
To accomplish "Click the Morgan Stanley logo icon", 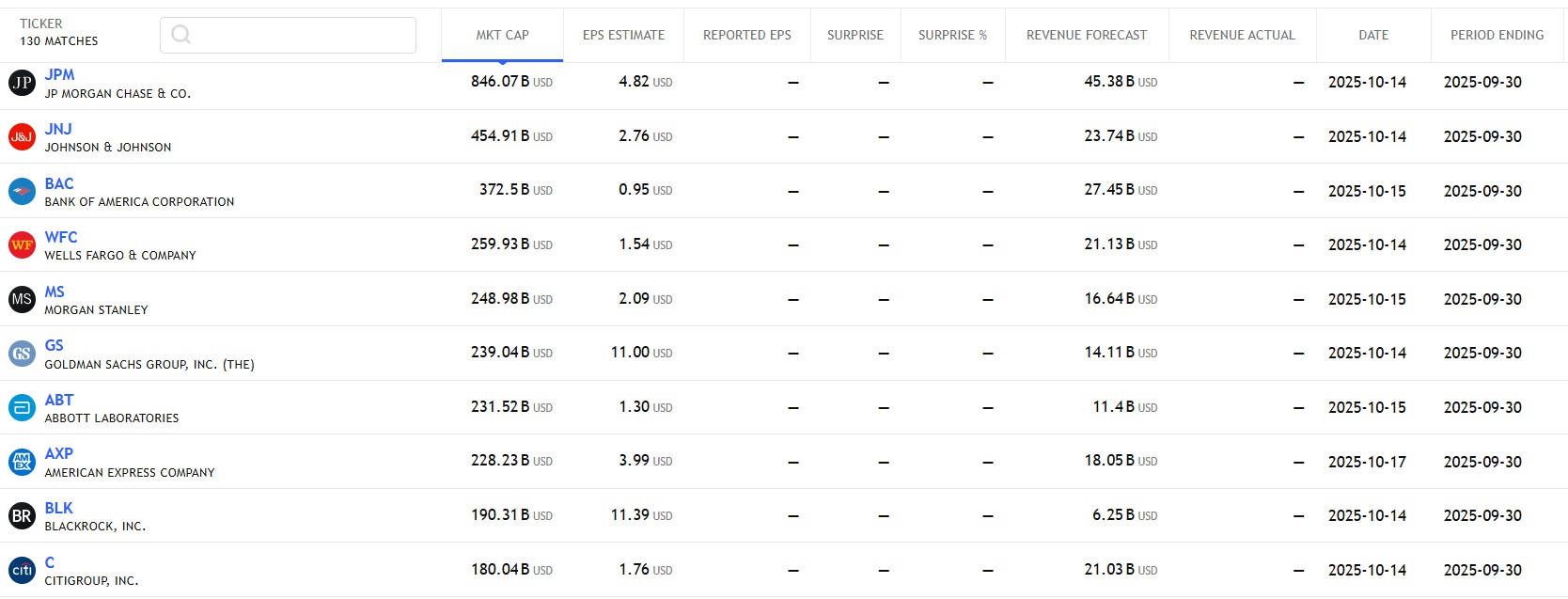I will [22, 300].
